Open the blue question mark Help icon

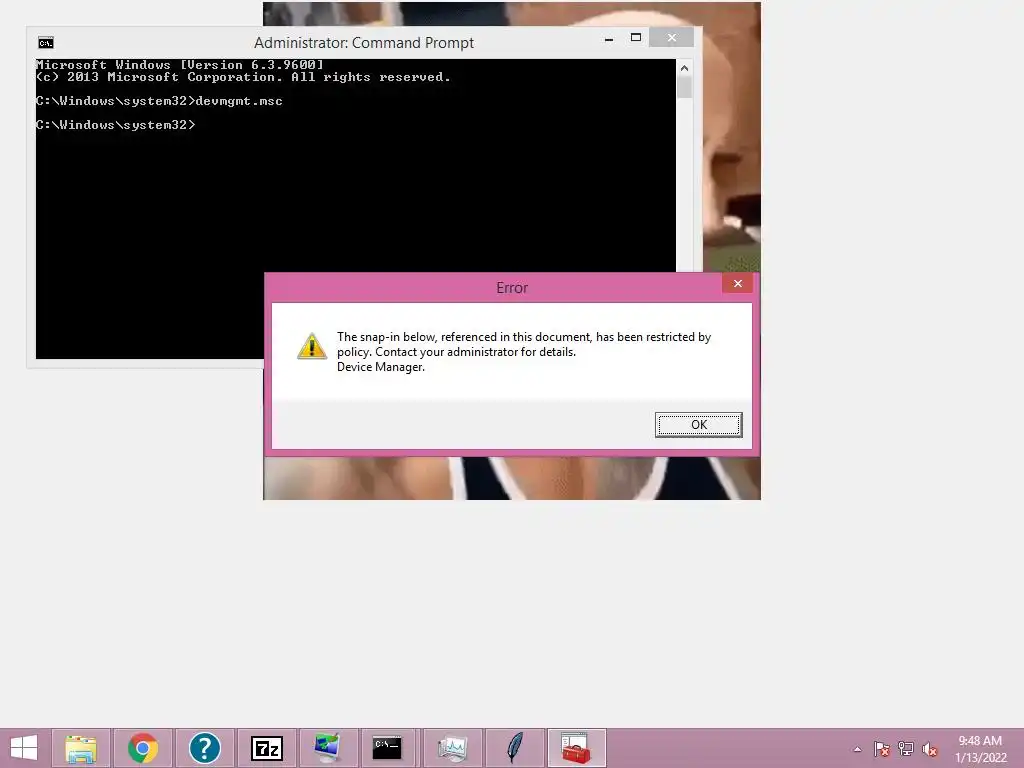coord(204,748)
